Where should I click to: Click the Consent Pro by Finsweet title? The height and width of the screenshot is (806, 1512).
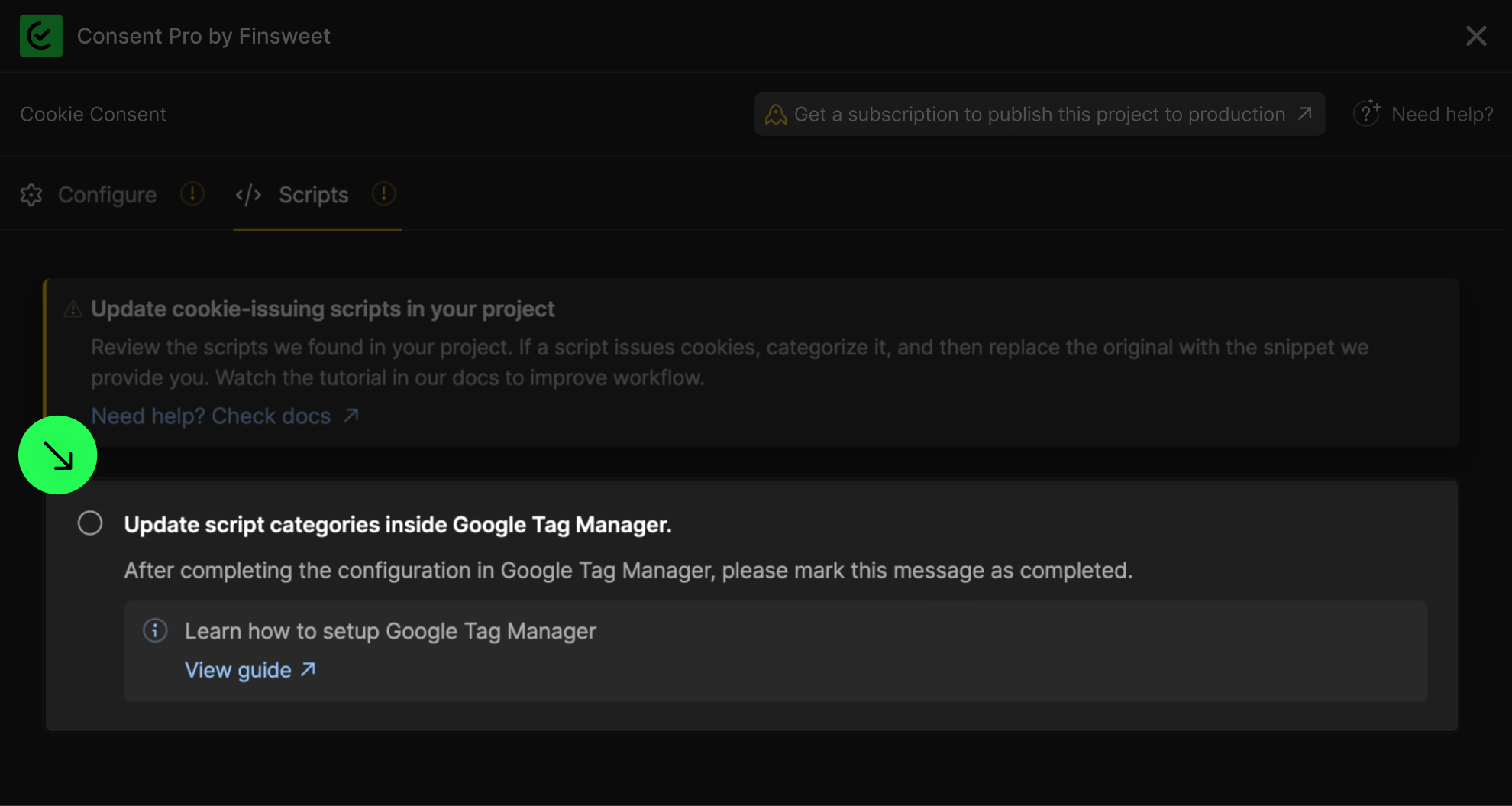[x=204, y=36]
